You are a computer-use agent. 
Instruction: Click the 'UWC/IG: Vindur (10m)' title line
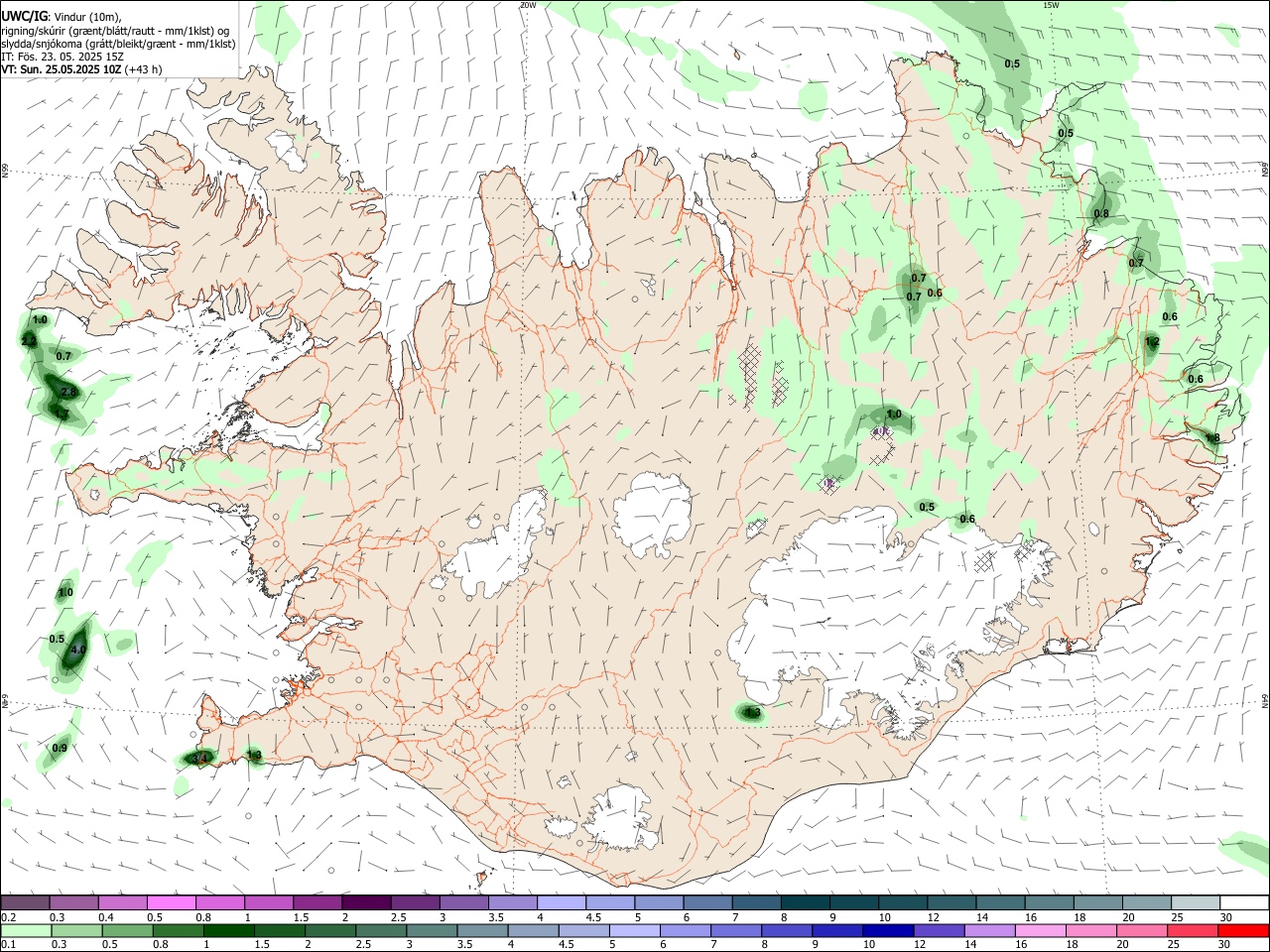[62, 16]
